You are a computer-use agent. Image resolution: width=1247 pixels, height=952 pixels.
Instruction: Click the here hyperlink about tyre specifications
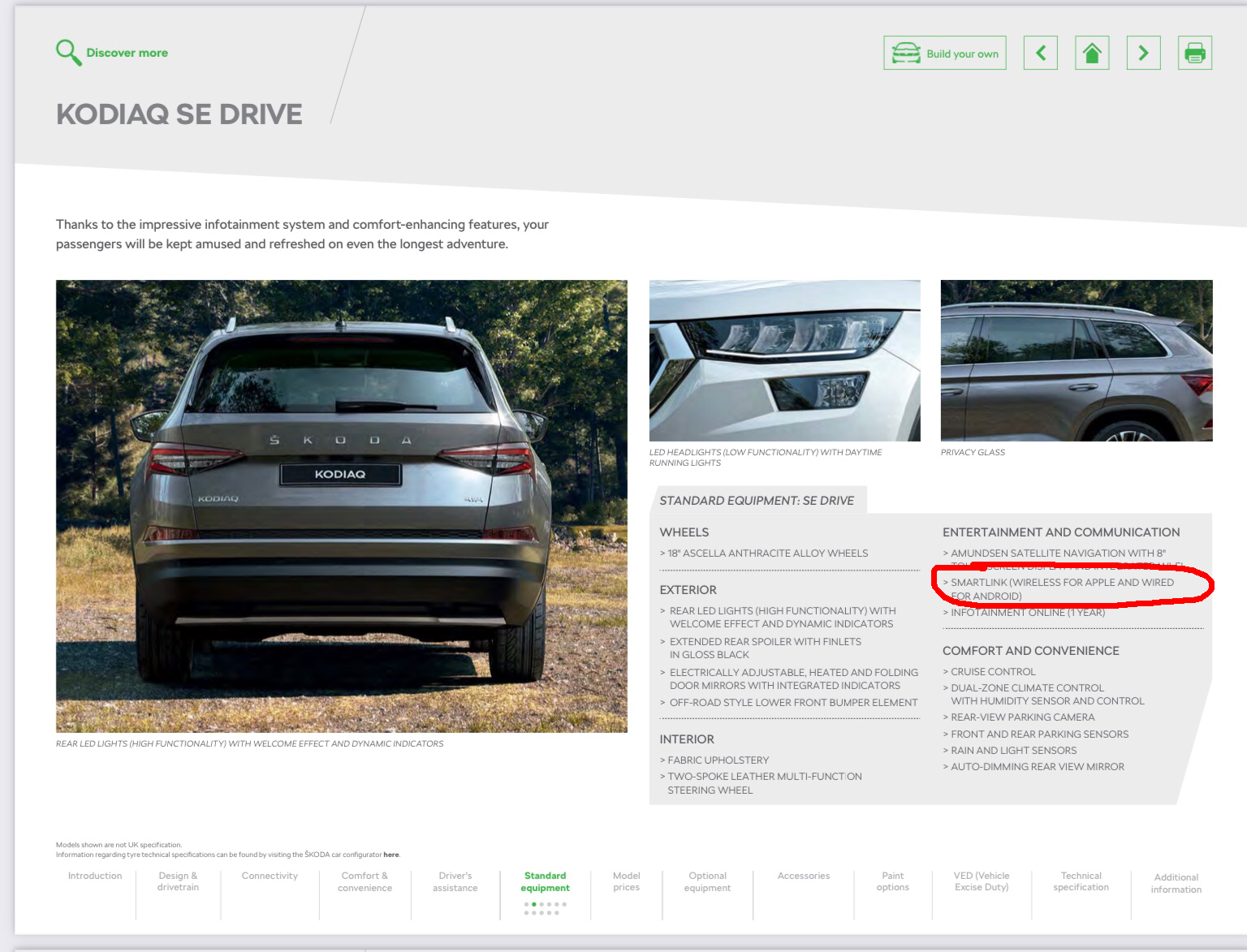coord(391,854)
